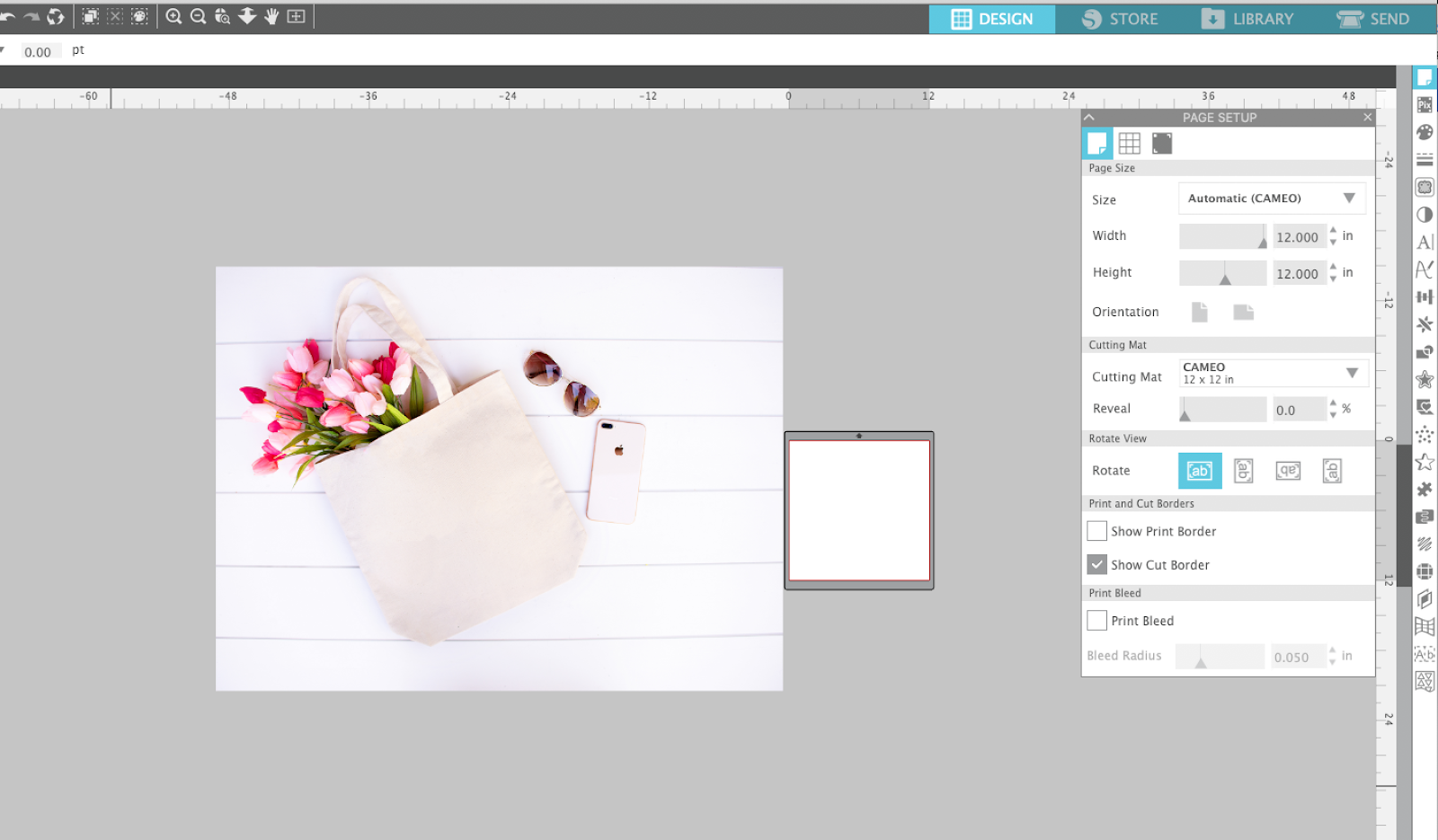
Task: Enable Show Print Border
Action: (x=1096, y=531)
